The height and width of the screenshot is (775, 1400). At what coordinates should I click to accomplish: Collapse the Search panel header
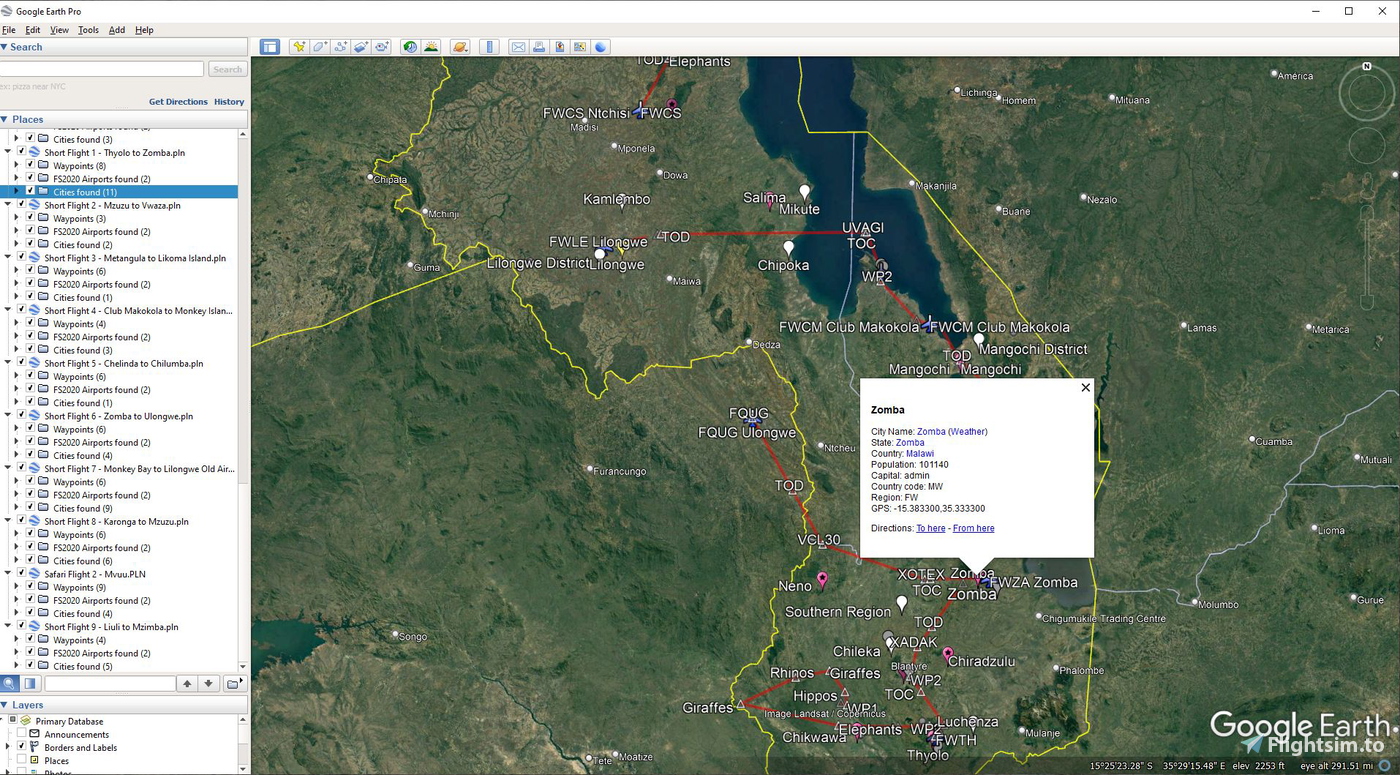point(124,47)
